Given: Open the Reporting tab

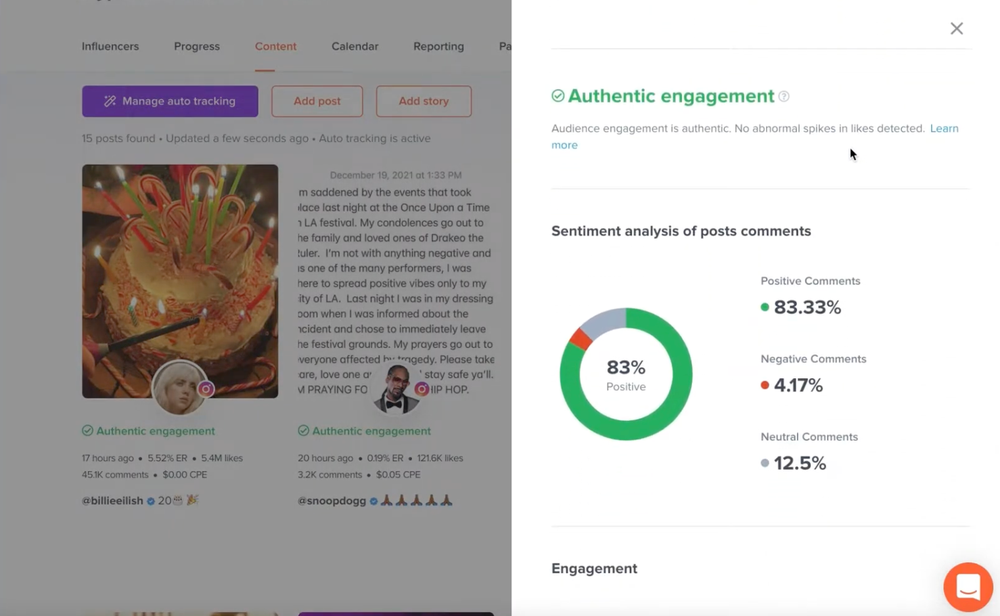Looking at the screenshot, I should point(438,47).
